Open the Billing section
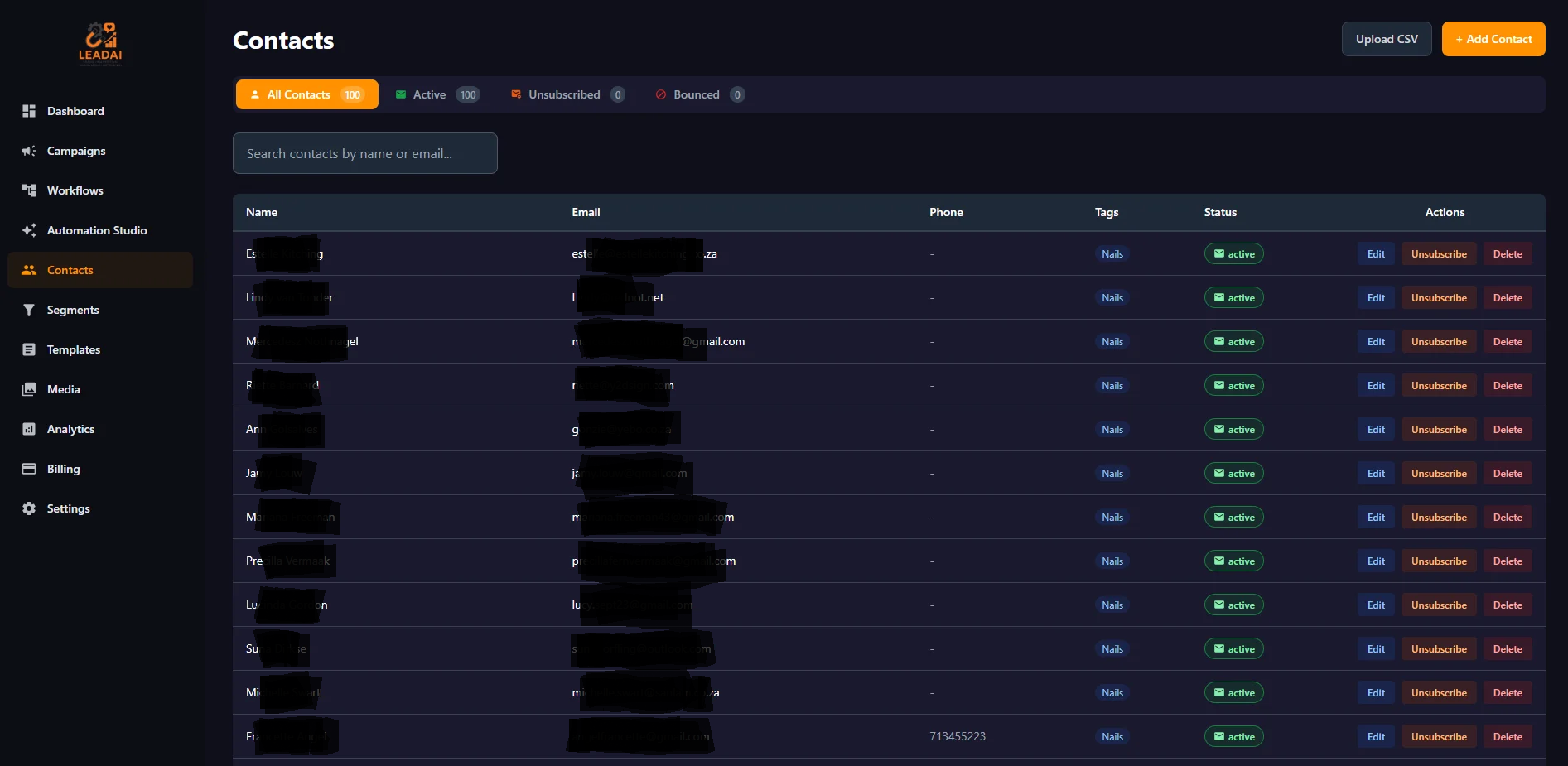Screen dimensions: 1568x766 pyautogui.click(x=61, y=469)
